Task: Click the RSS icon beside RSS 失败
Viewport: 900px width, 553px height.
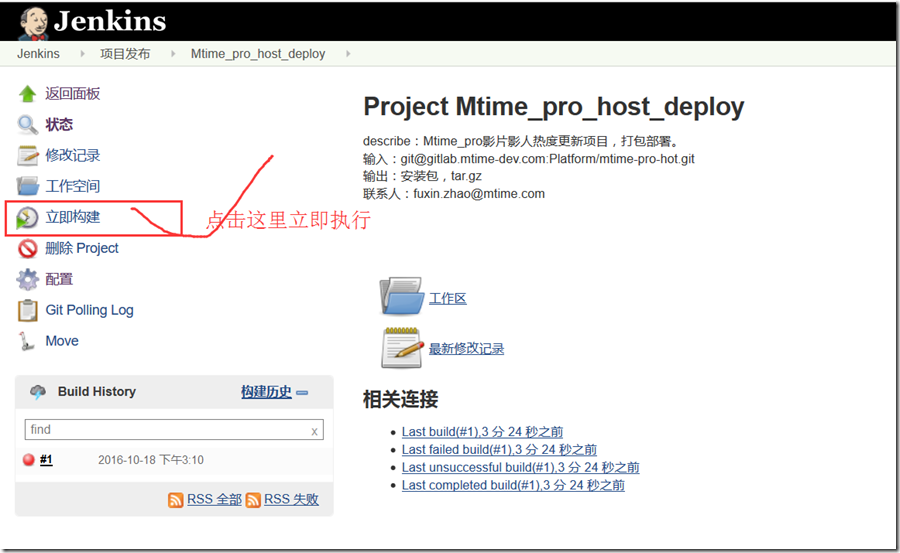Action: (x=253, y=500)
